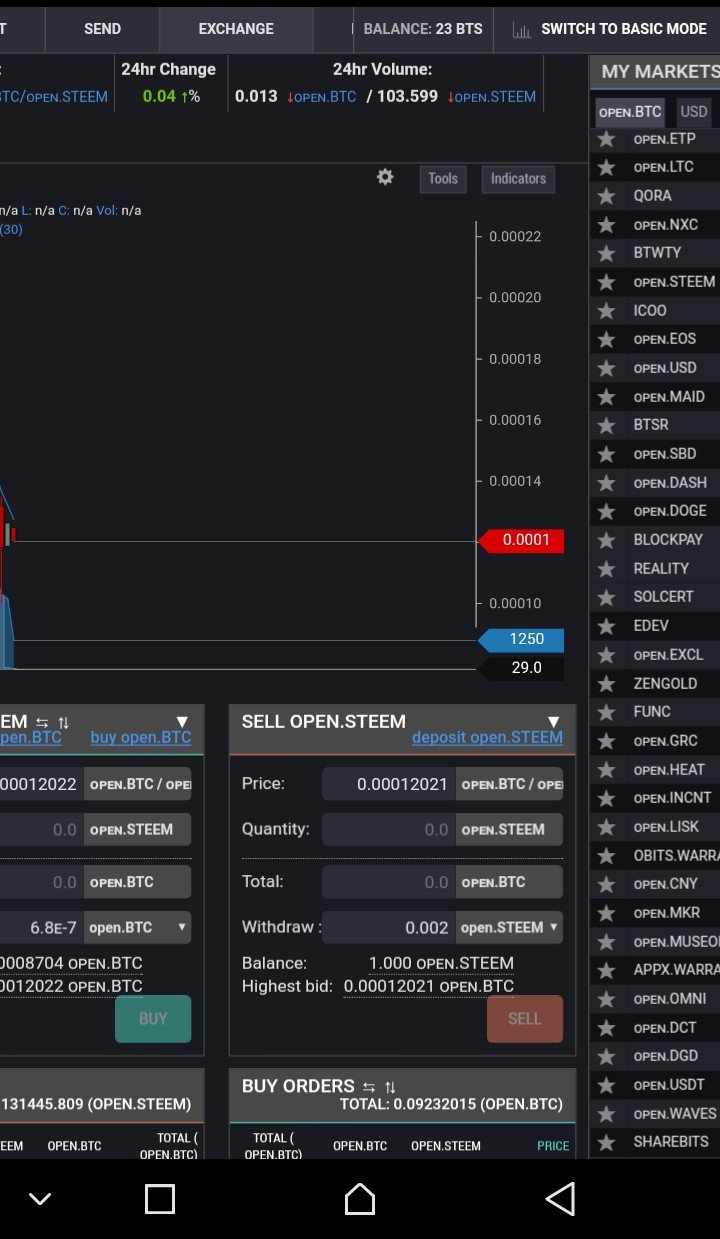Viewport: 720px width, 1239px height.
Task: Click the star beside ZENGOLD
Action: [x=606, y=684]
